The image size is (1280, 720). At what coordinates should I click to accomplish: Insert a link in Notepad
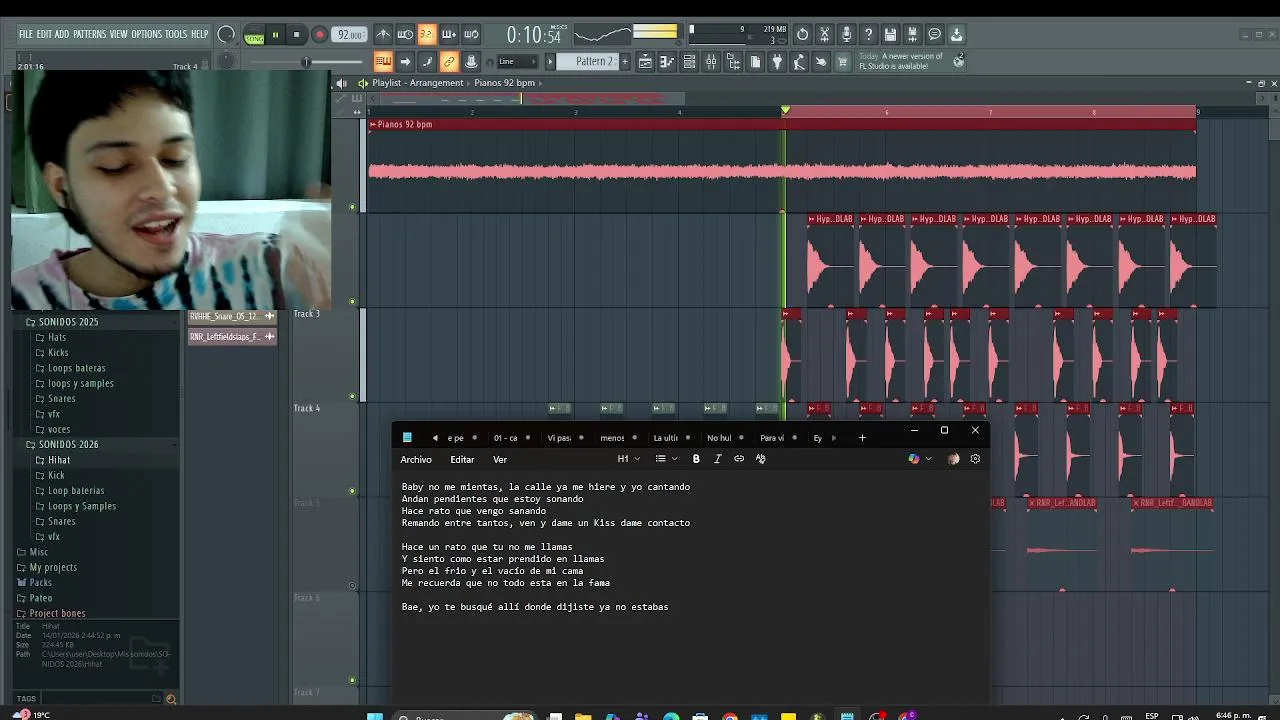click(739, 459)
